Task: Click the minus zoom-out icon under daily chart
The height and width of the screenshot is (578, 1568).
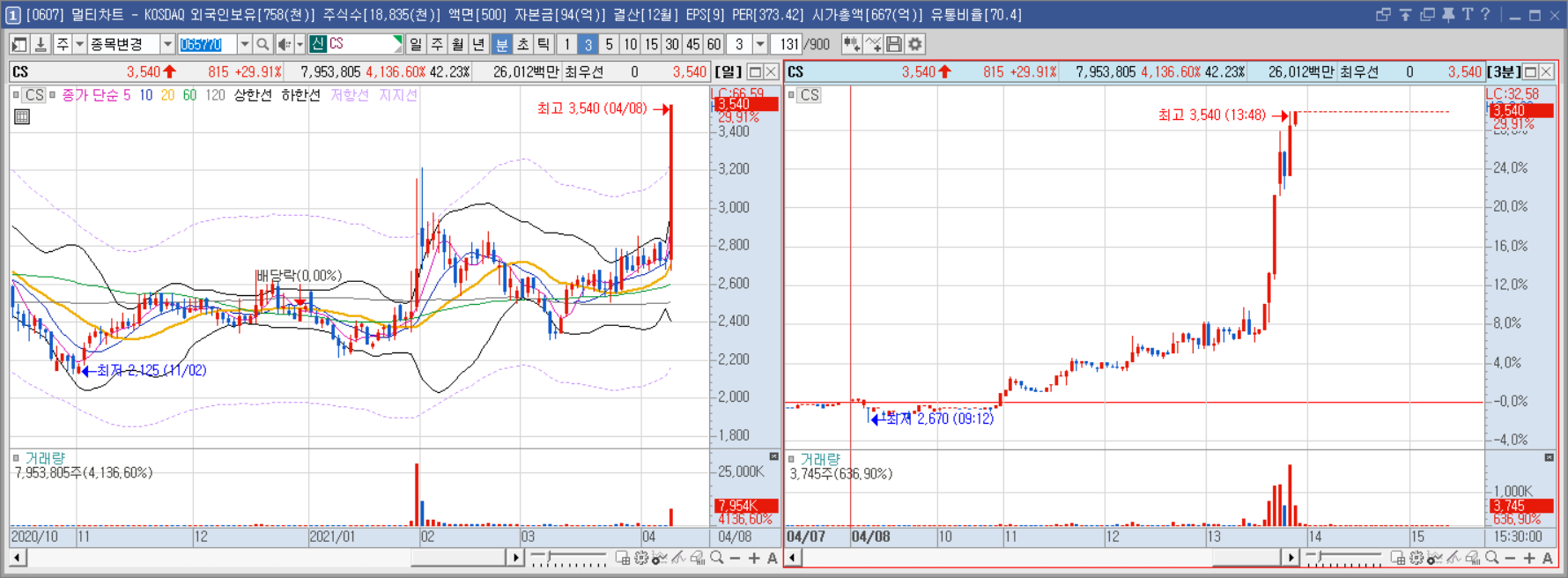Action: click(735, 558)
